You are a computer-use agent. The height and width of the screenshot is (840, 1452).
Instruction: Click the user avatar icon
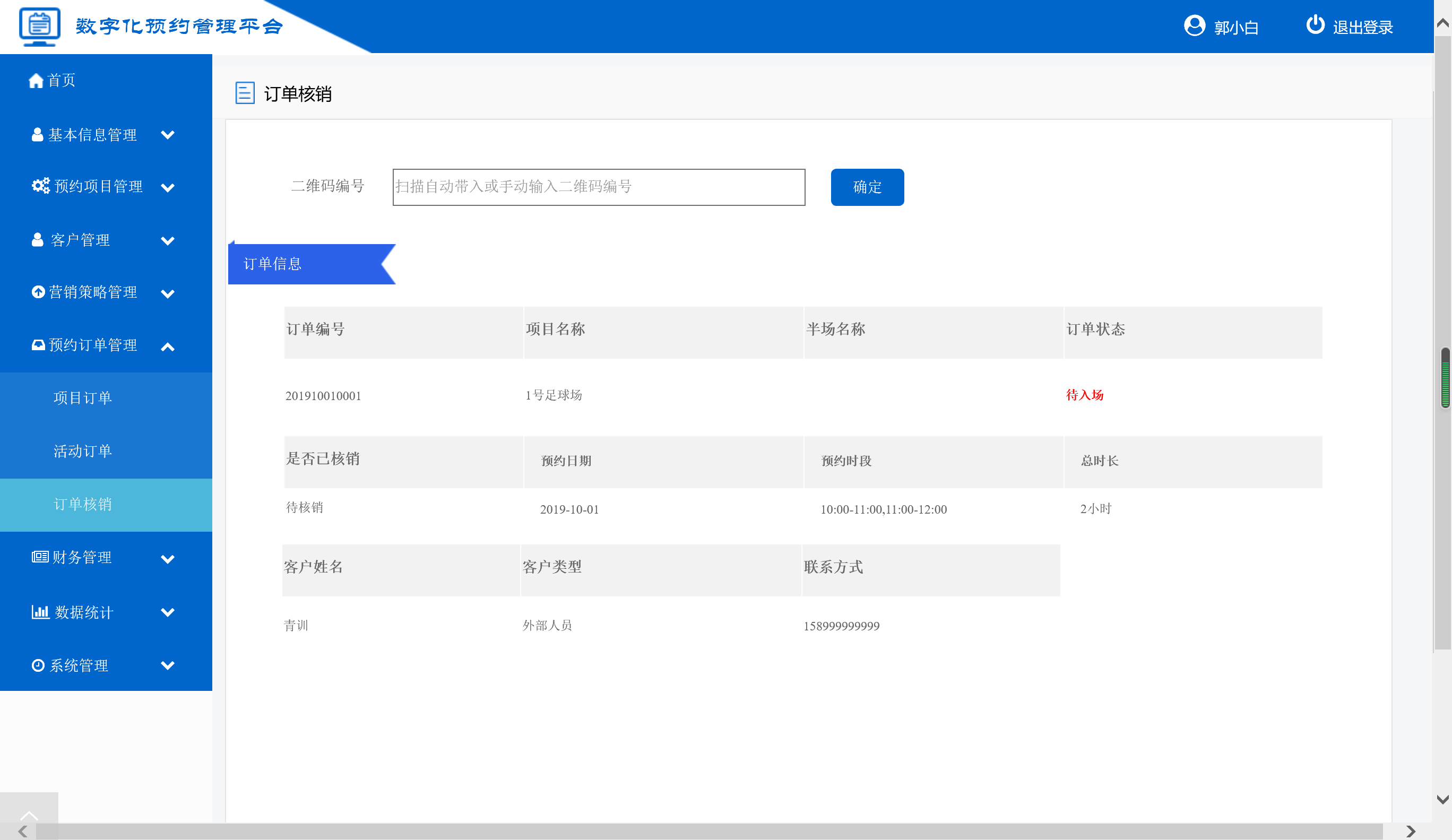[1195, 26]
